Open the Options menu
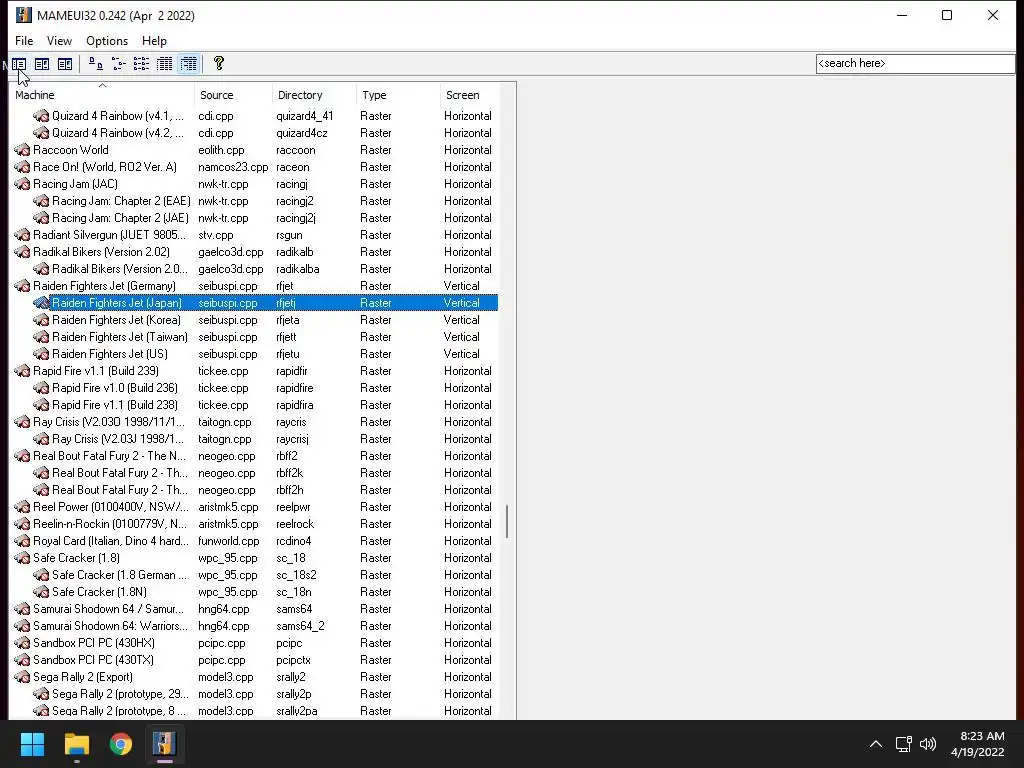The image size is (1024, 768). point(107,40)
